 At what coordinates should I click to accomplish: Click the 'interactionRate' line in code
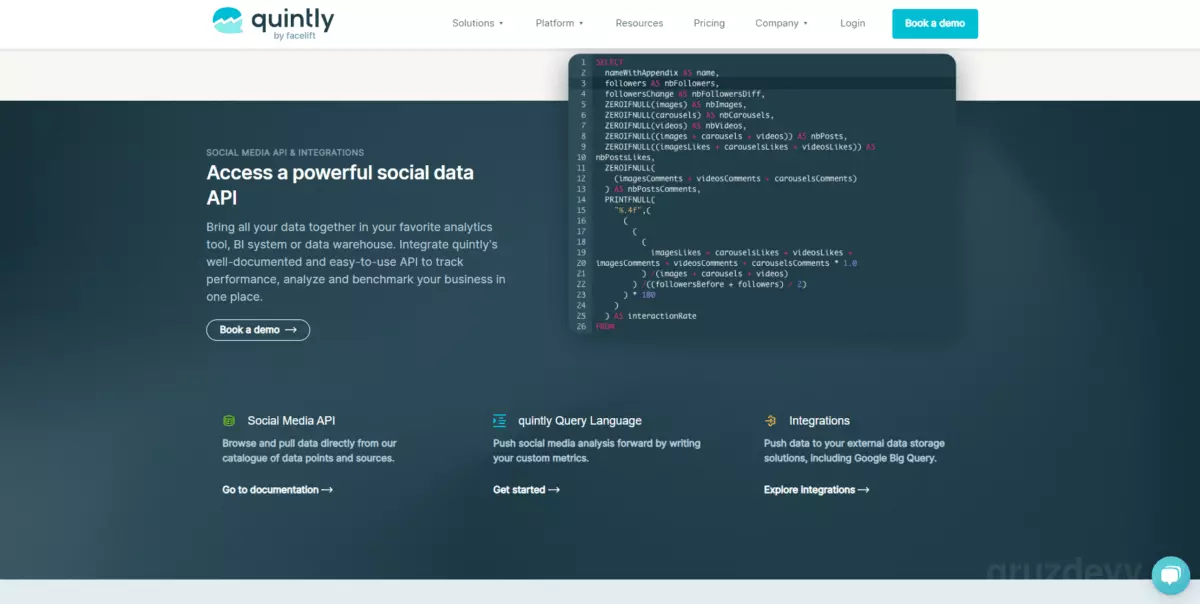click(650, 316)
